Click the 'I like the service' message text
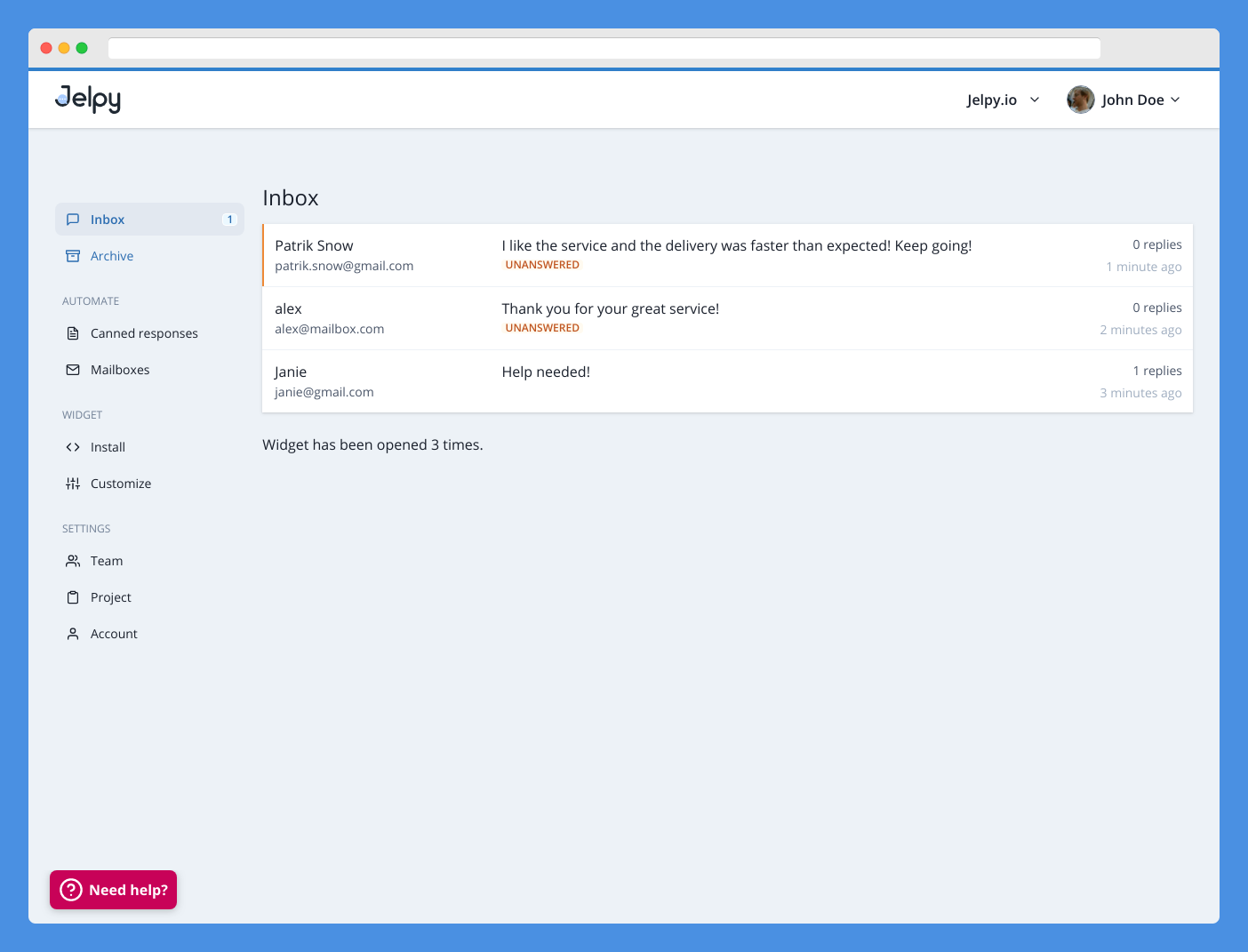Viewport: 1248px width, 952px height. click(x=737, y=245)
